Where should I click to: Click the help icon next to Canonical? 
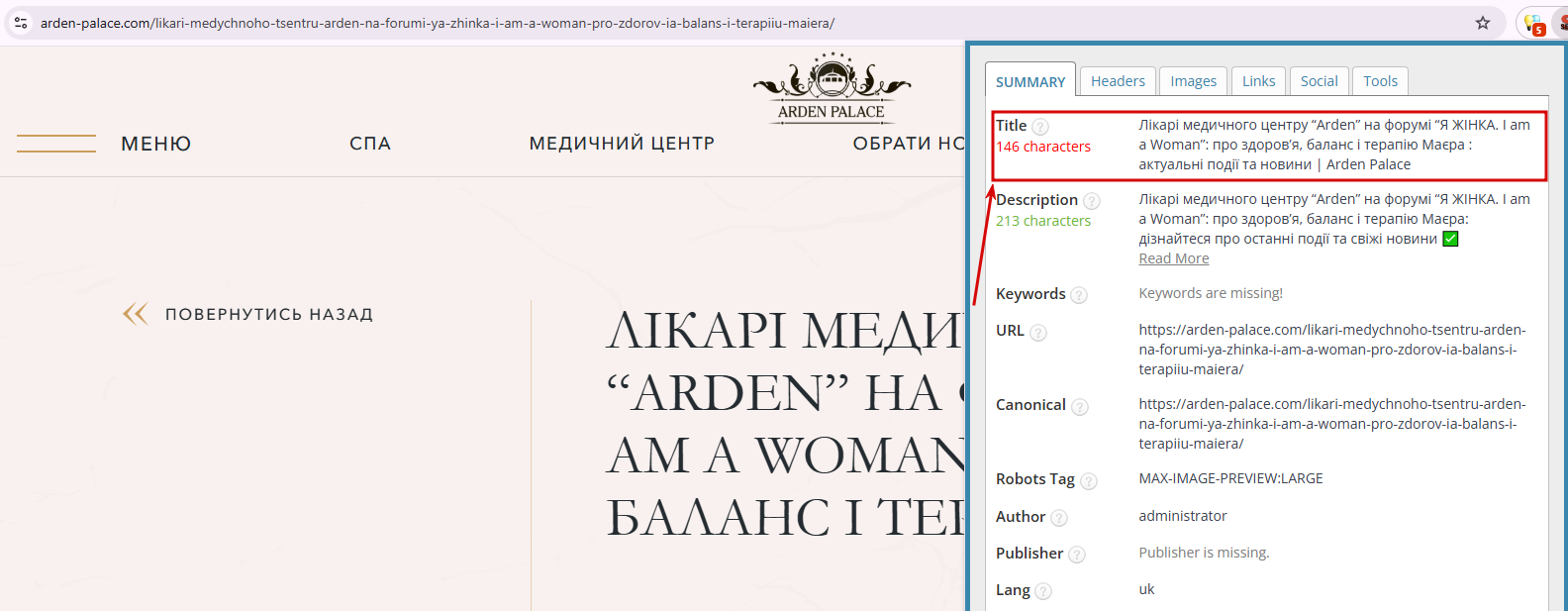pos(1080,407)
